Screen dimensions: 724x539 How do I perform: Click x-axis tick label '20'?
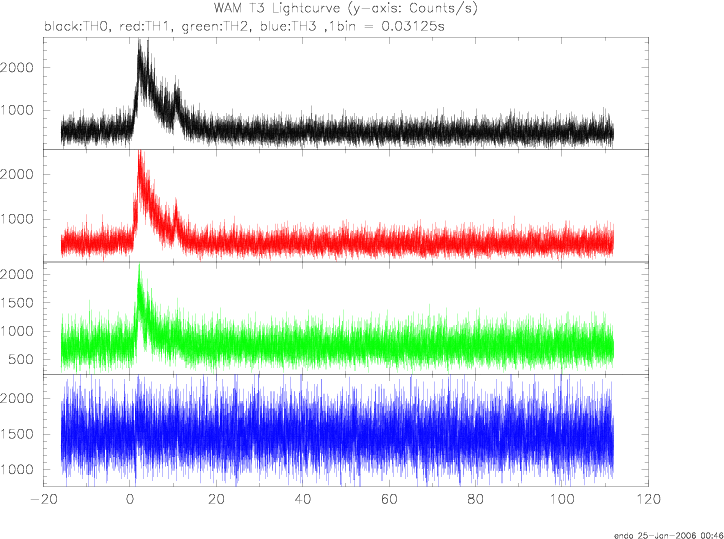point(217,499)
